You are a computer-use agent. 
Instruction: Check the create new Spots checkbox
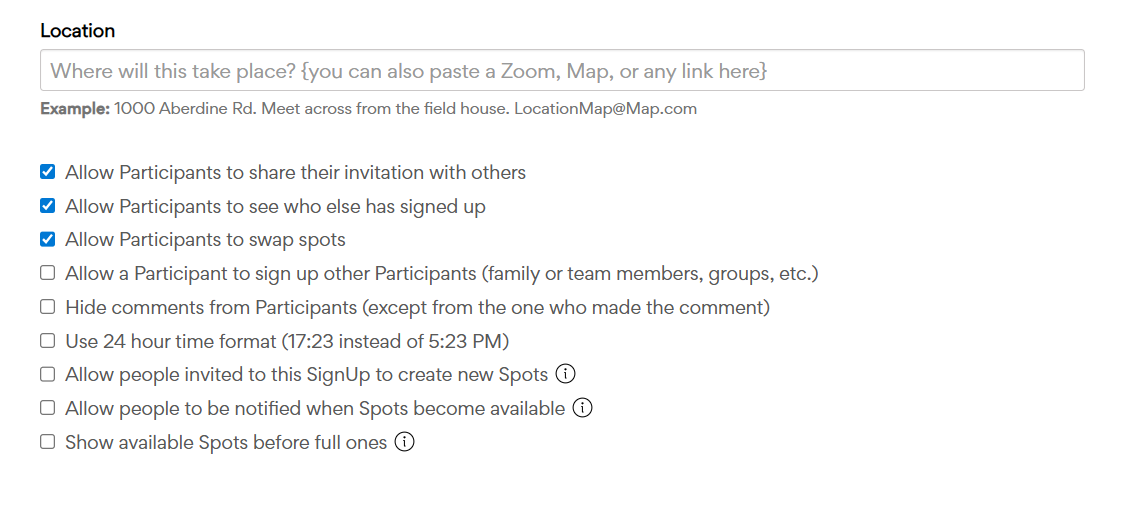pyautogui.click(x=47, y=375)
